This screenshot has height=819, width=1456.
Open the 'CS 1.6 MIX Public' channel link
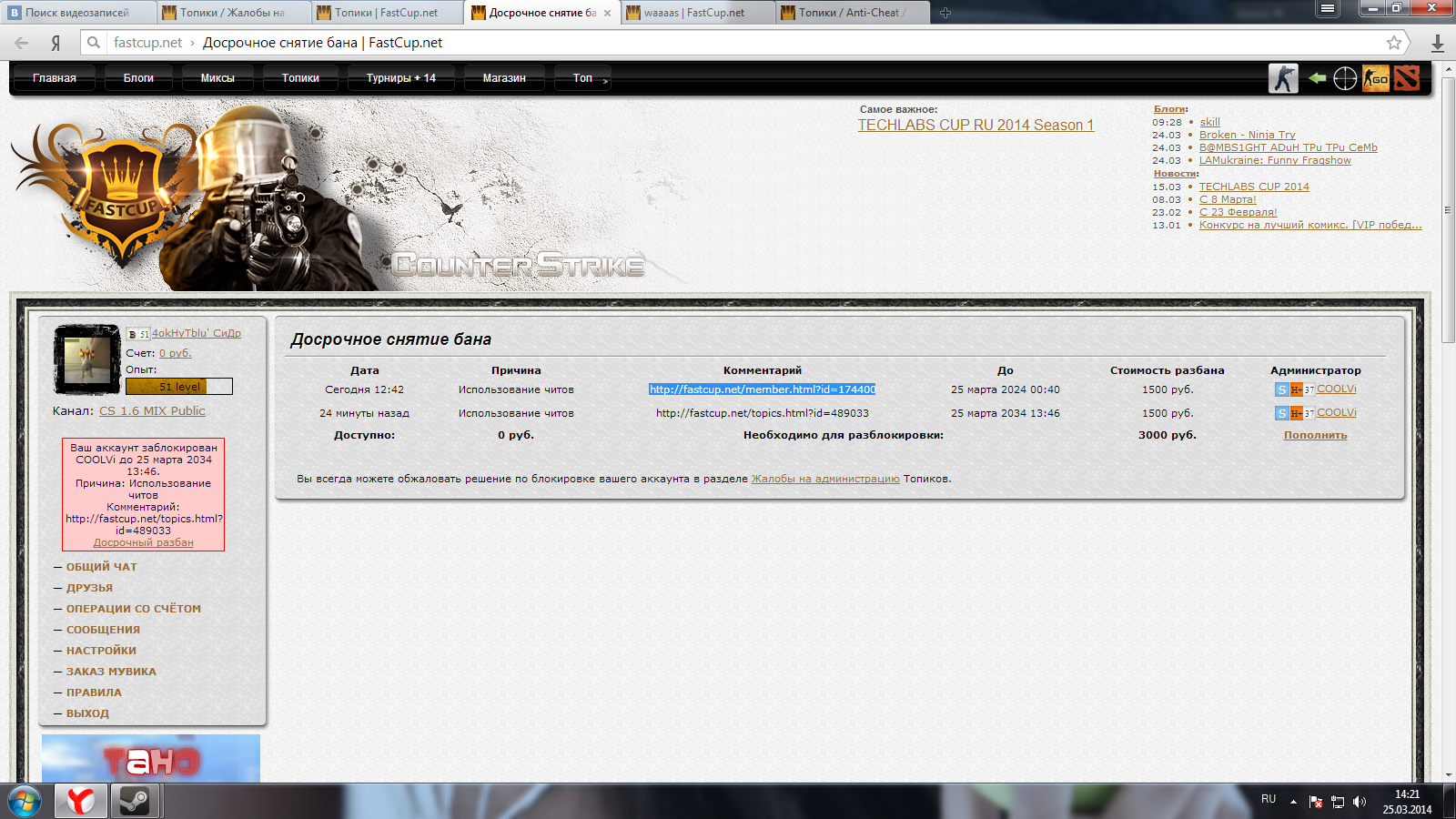(152, 411)
